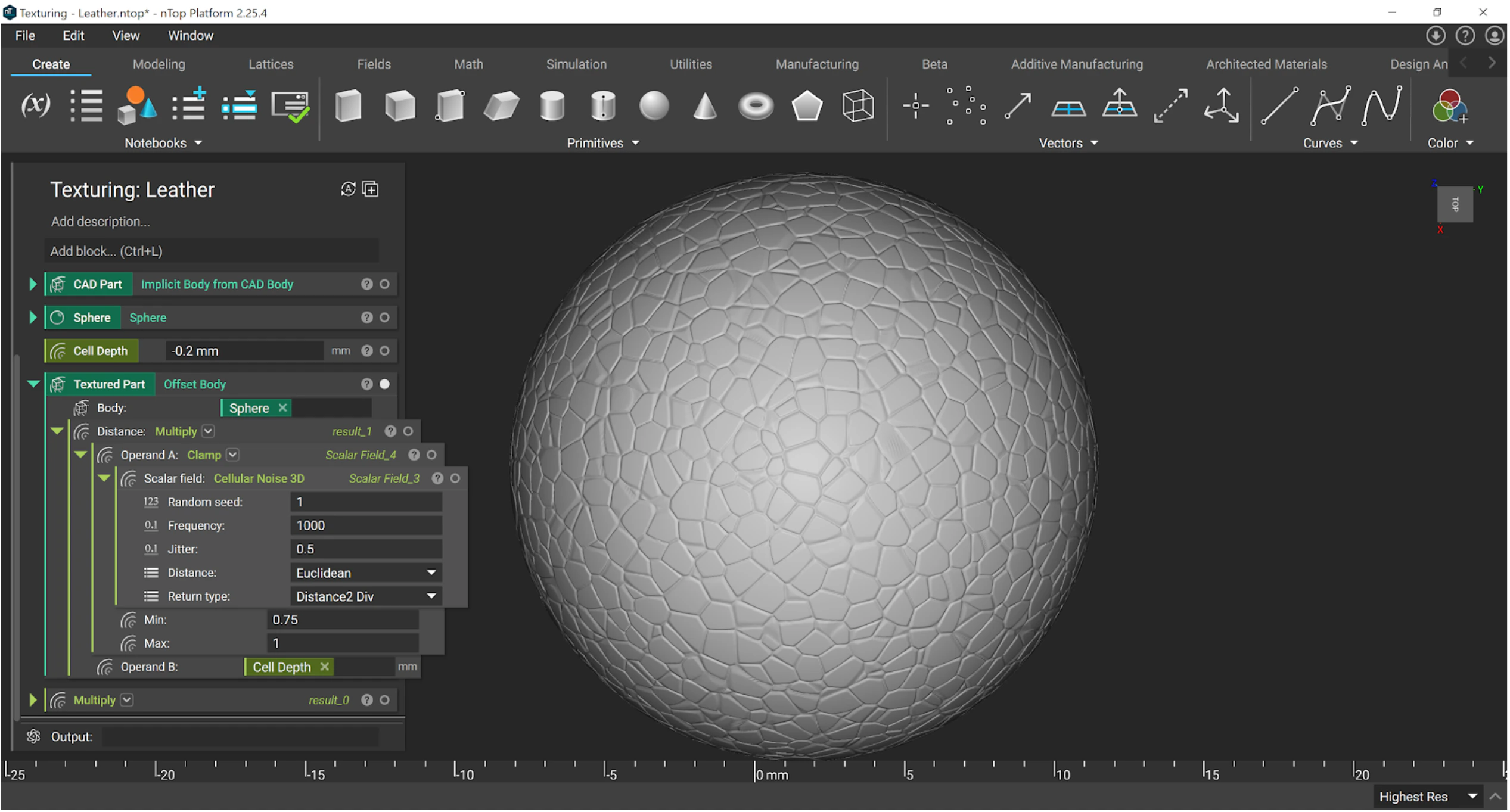
Task: Open help icon in top right
Action: tap(1465, 36)
